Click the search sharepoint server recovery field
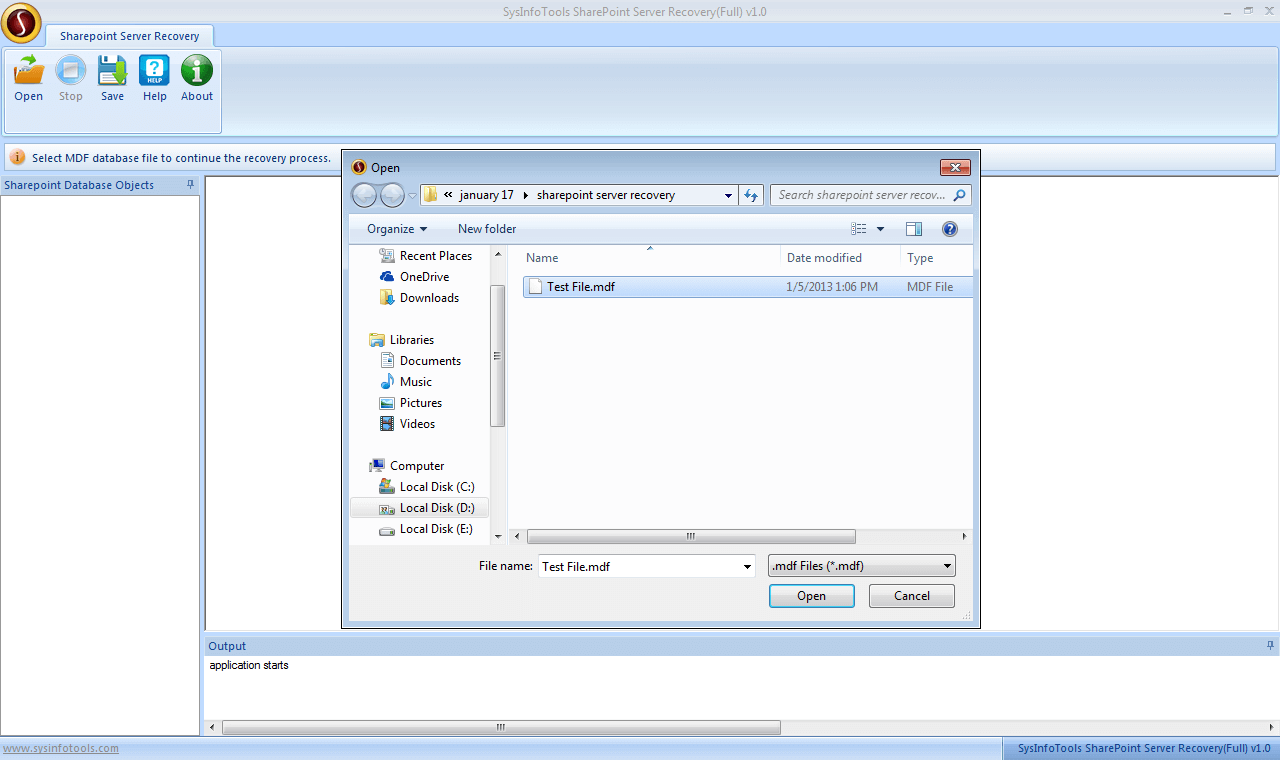 click(860, 195)
